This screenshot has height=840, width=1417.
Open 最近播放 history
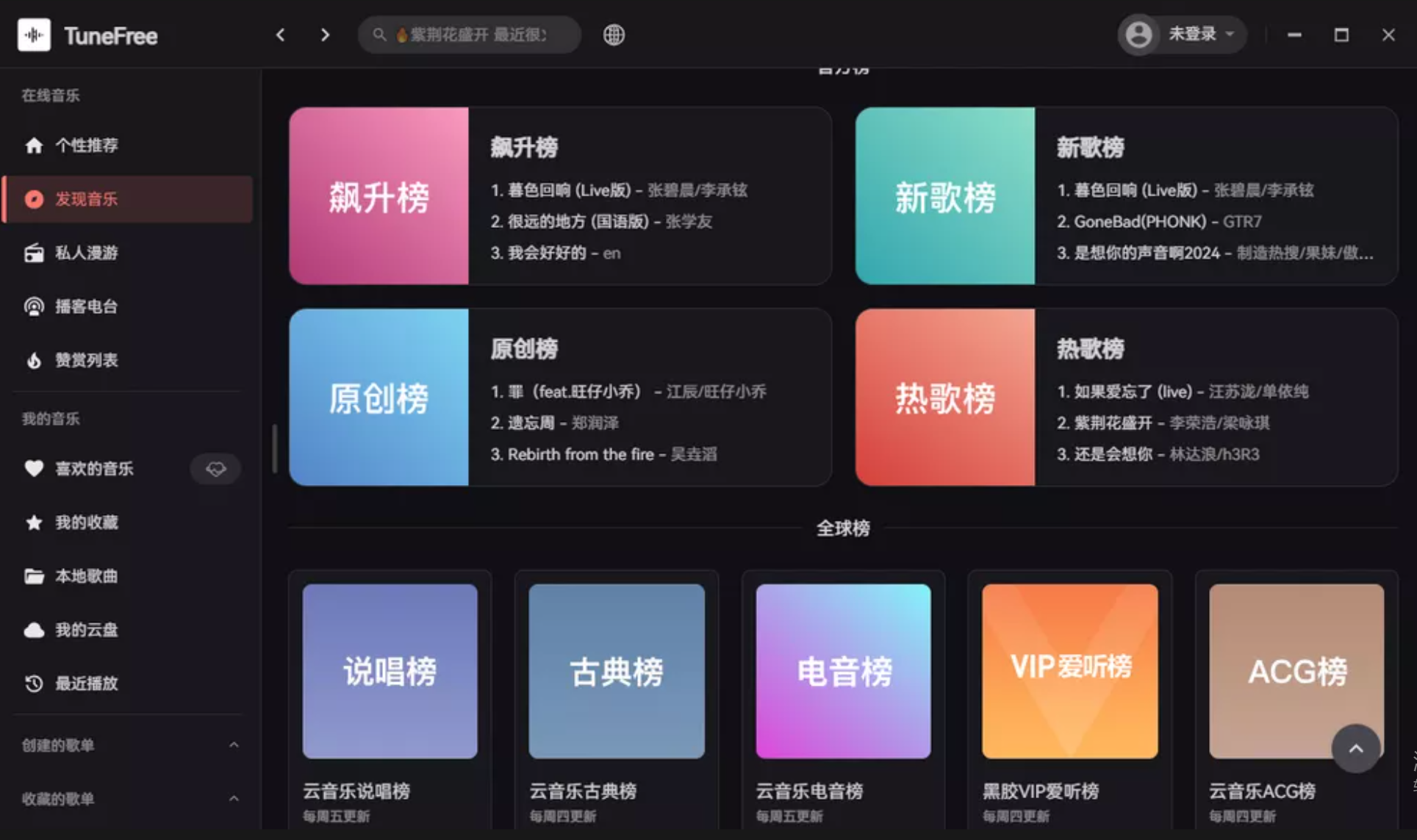click(x=85, y=683)
